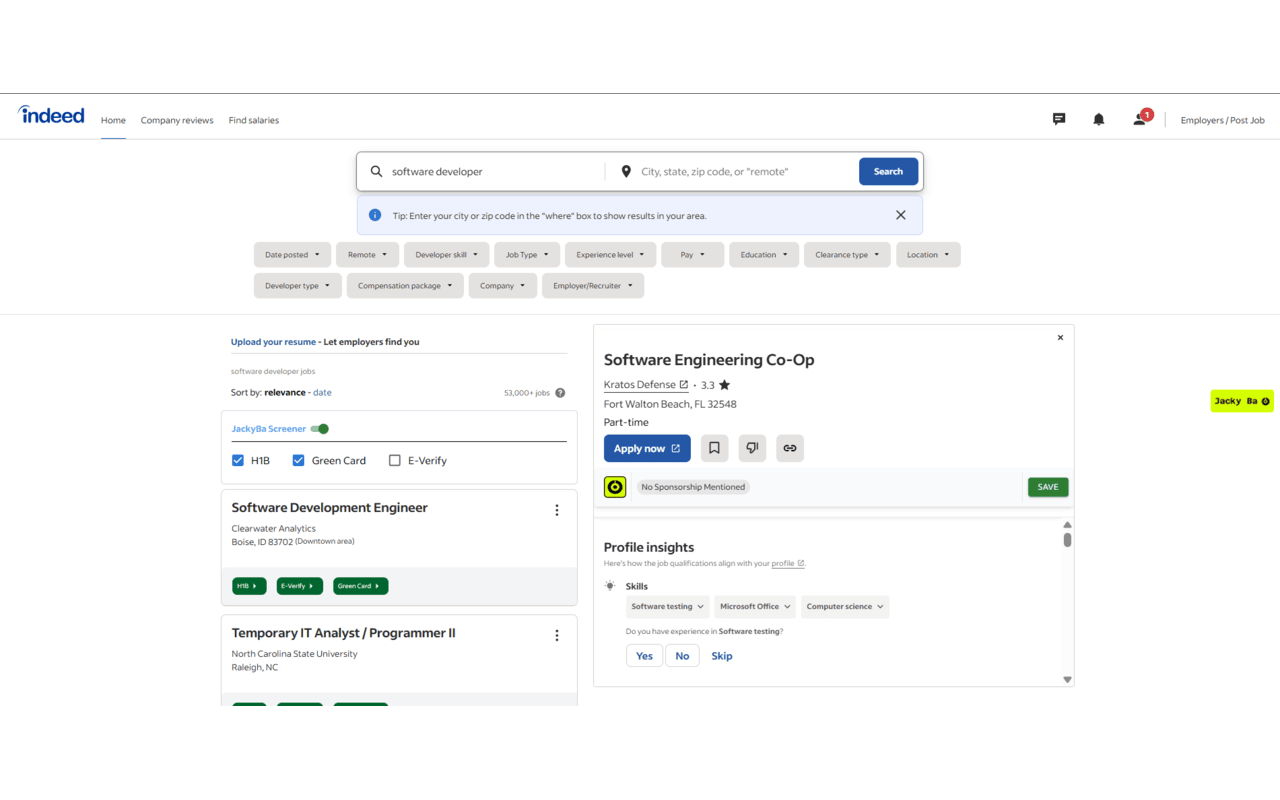Dismiss the location tip banner

(901, 215)
